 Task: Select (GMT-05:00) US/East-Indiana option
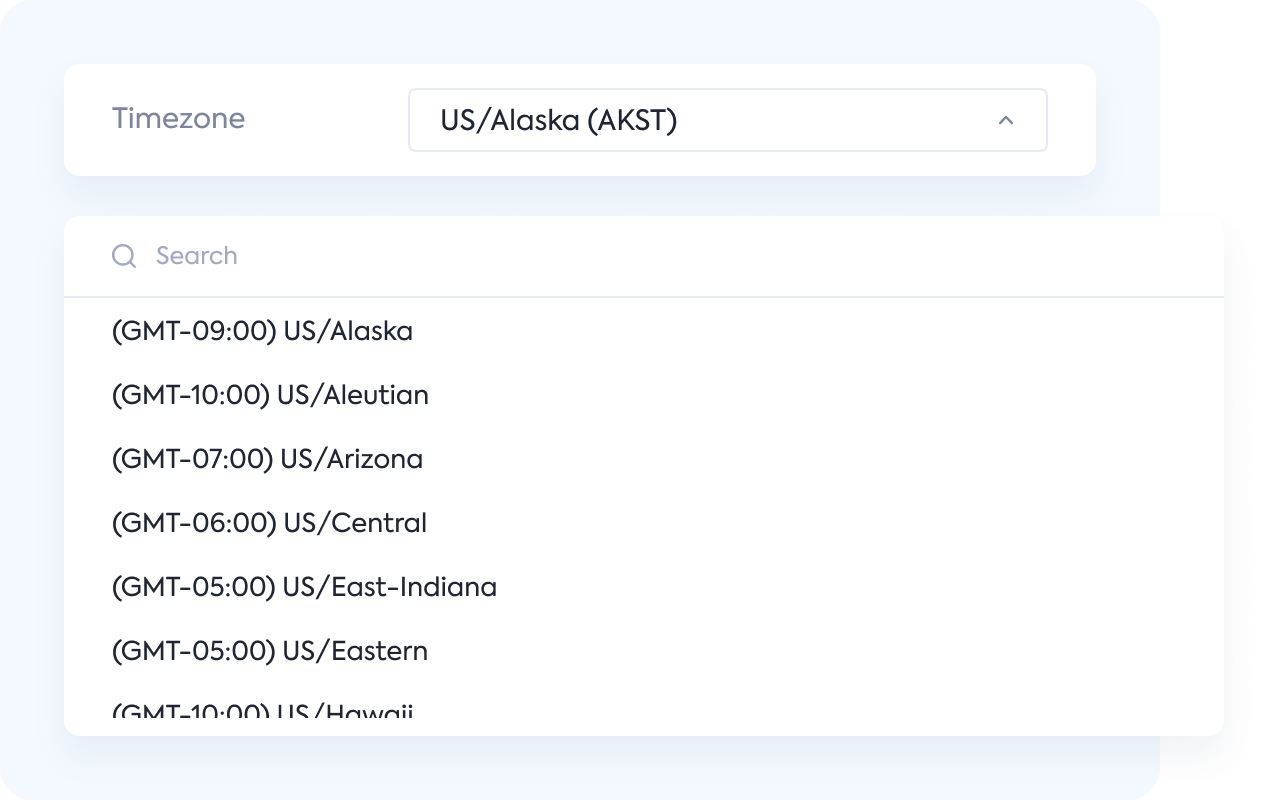(x=644, y=587)
